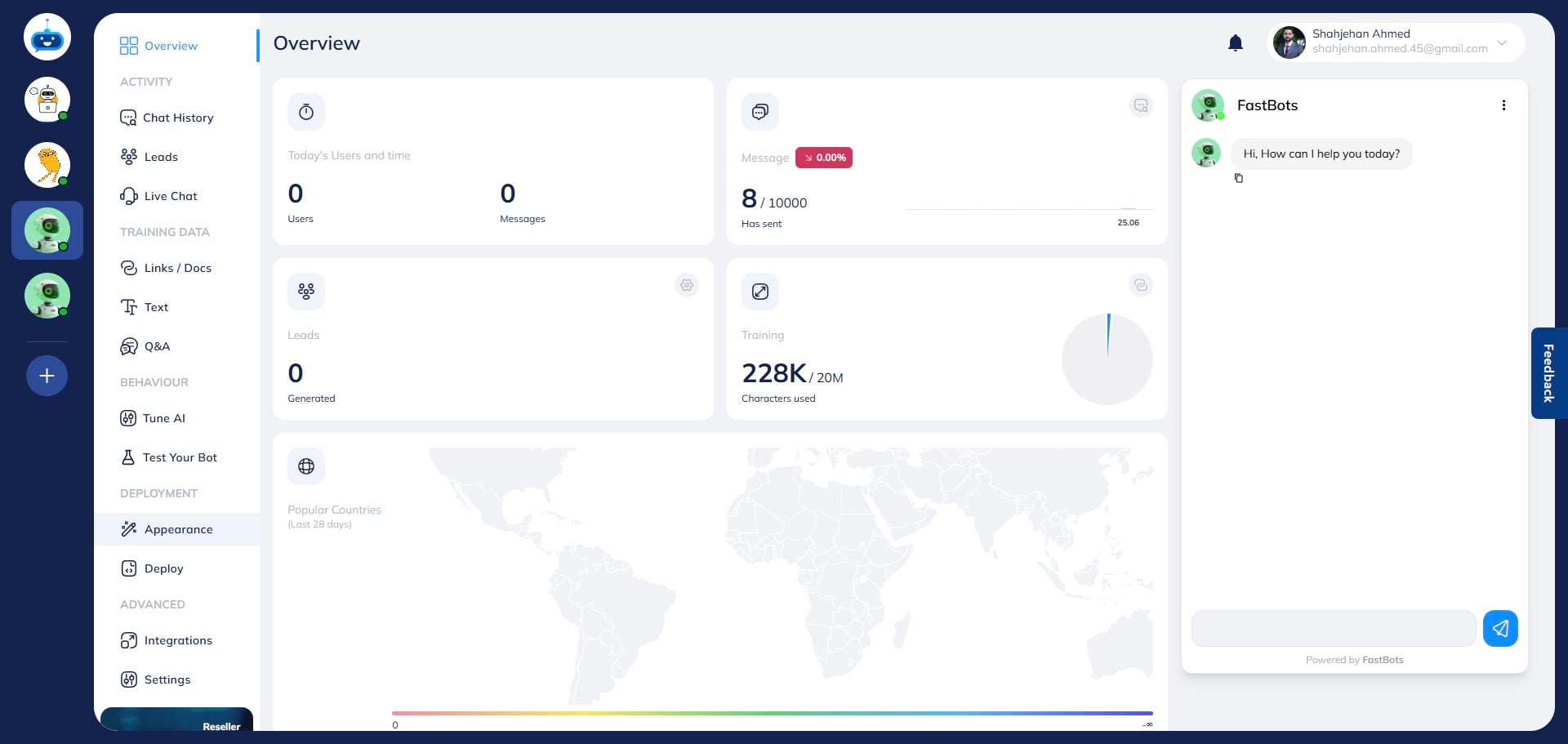Viewport: 1568px width, 744px height.
Task: Focus the chat message input field
Action: pyautogui.click(x=1334, y=628)
